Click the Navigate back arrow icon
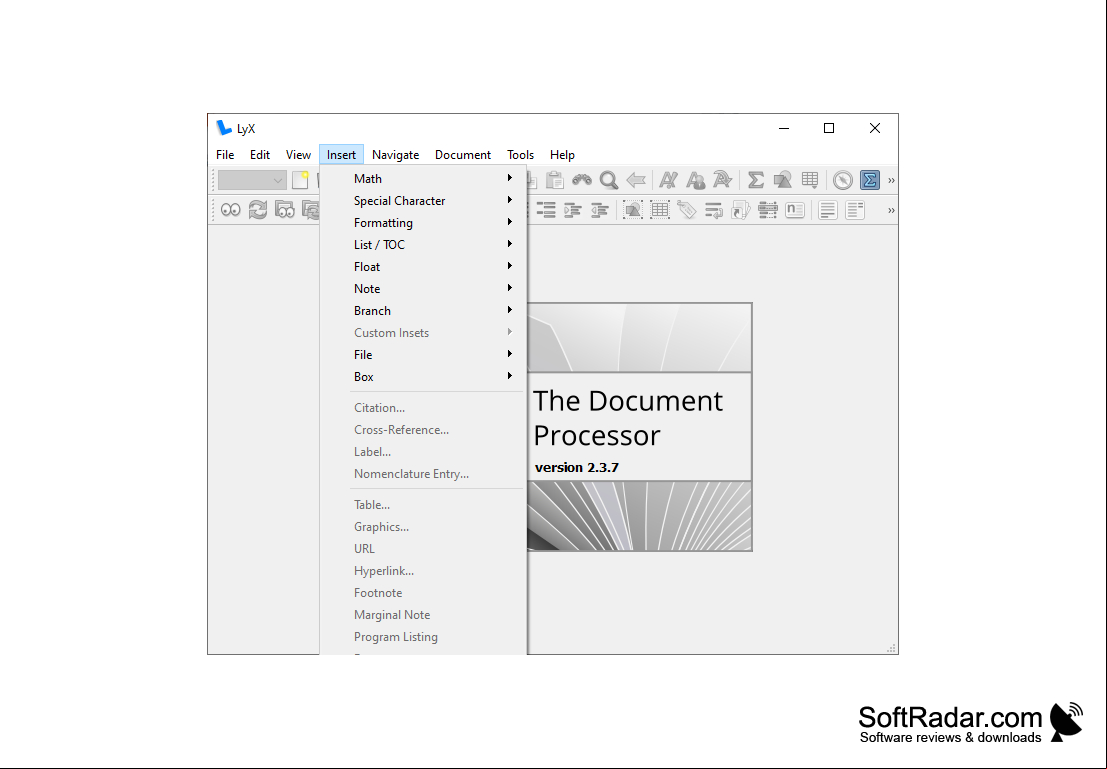Screen dimensions: 1107x769 tap(635, 180)
